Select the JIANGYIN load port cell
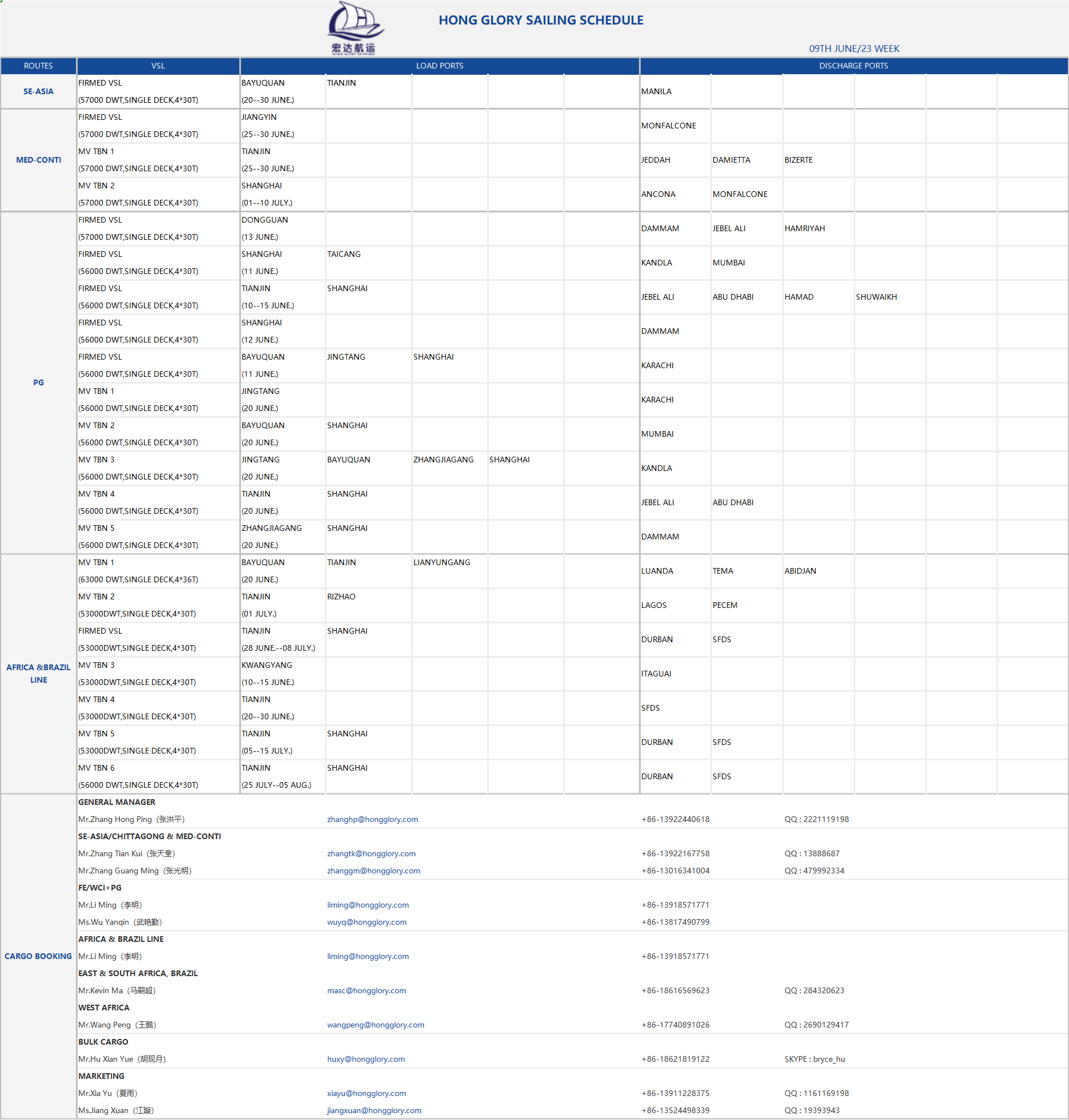The width and height of the screenshot is (1069, 1120). coord(283,117)
